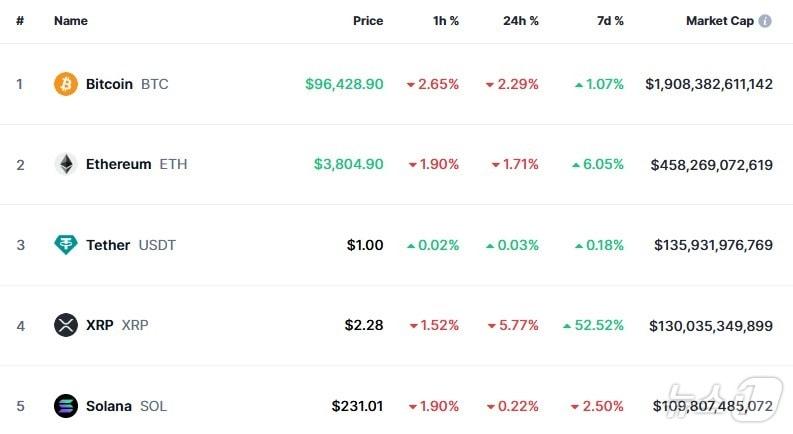This screenshot has width=793, height=434.
Task: Sort by the # rank column
Action: (20, 20)
